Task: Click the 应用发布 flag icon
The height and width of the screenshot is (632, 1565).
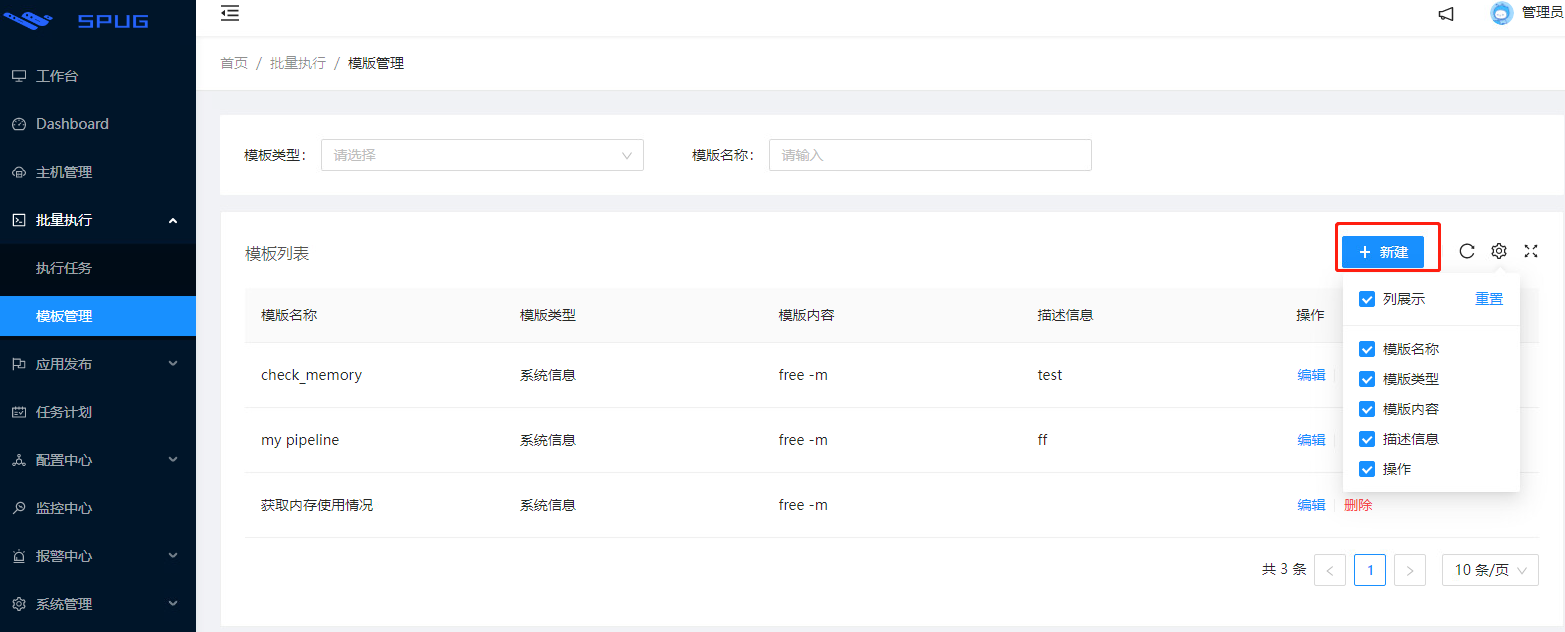Action: tap(19, 364)
